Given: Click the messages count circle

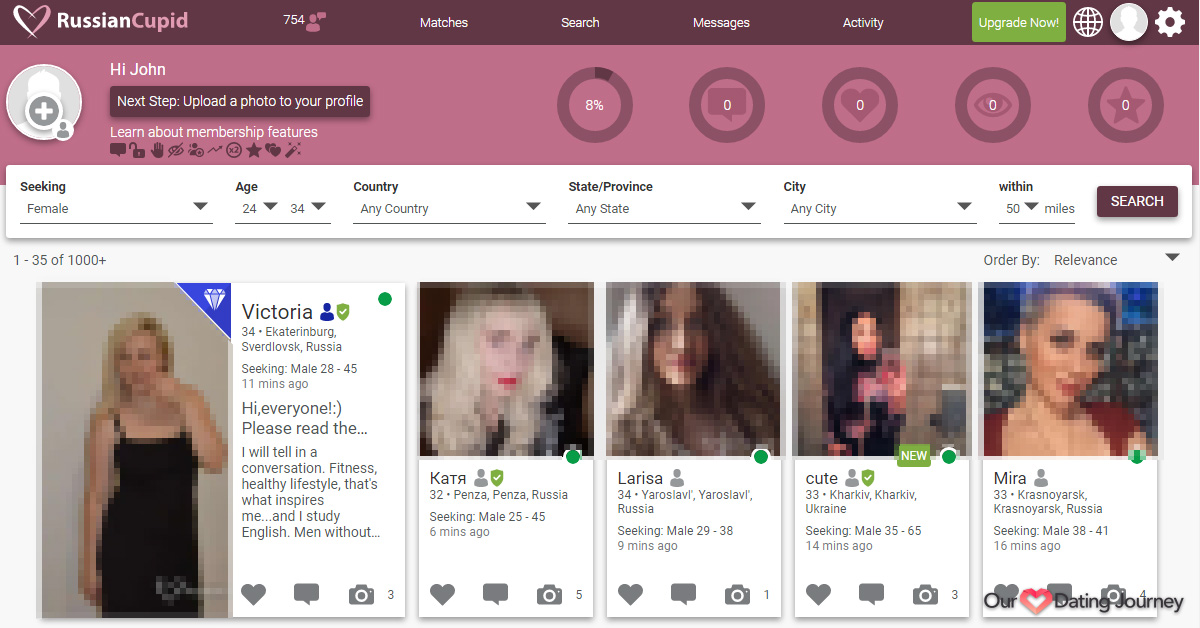Looking at the screenshot, I should tap(727, 105).
